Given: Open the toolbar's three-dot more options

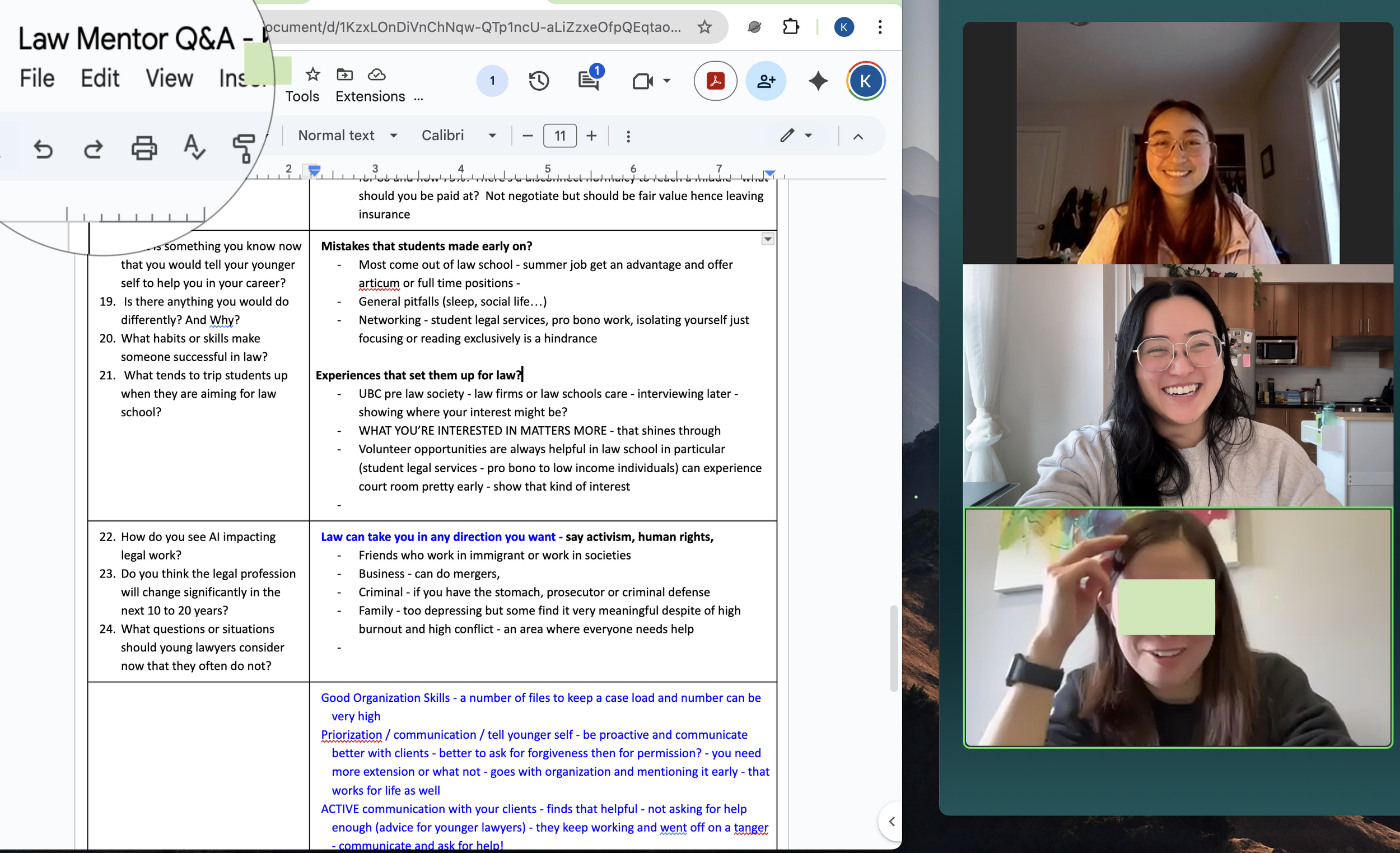Looking at the screenshot, I should click(628, 137).
